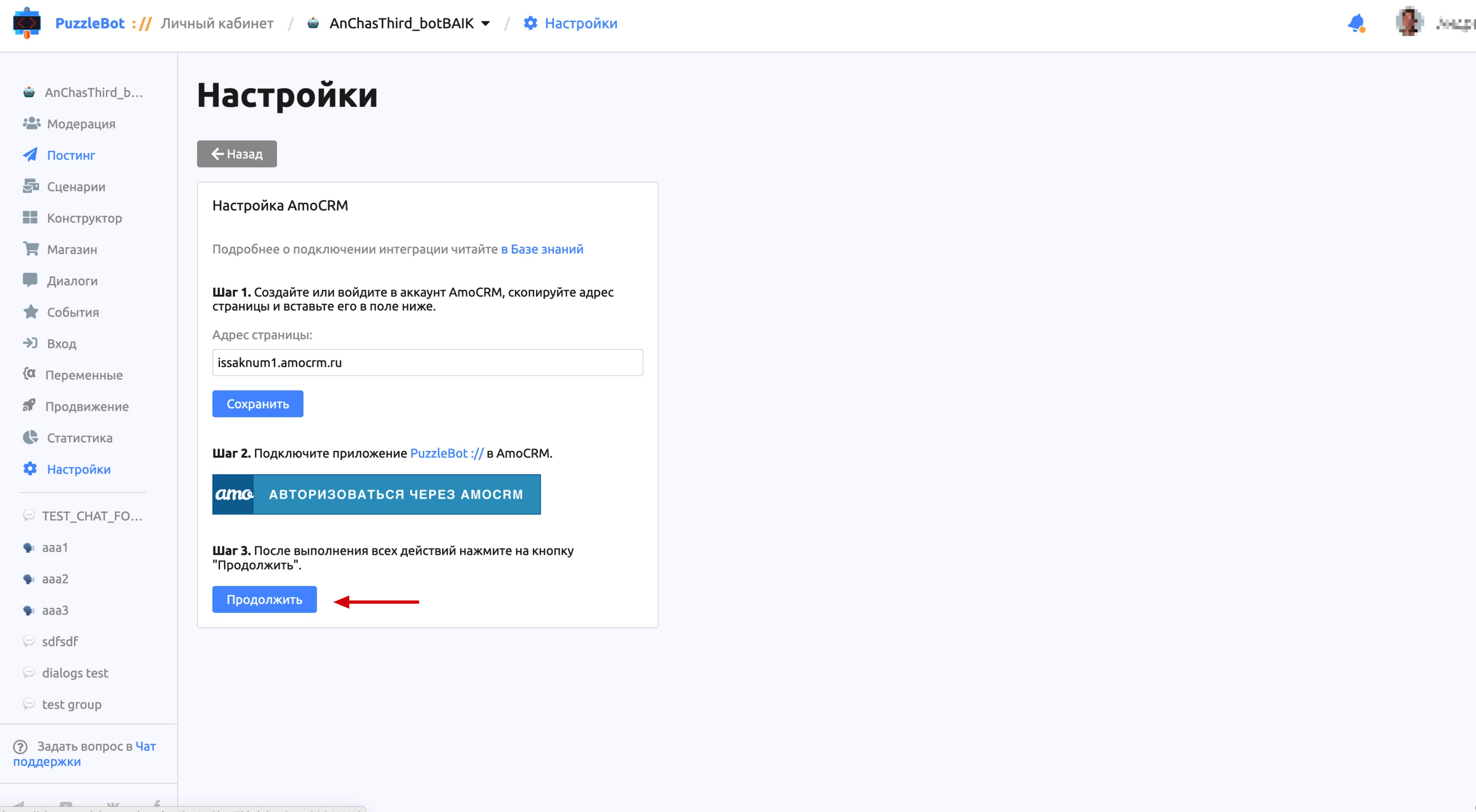
Task: Click the Events star icon
Action: [x=31, y=312]
